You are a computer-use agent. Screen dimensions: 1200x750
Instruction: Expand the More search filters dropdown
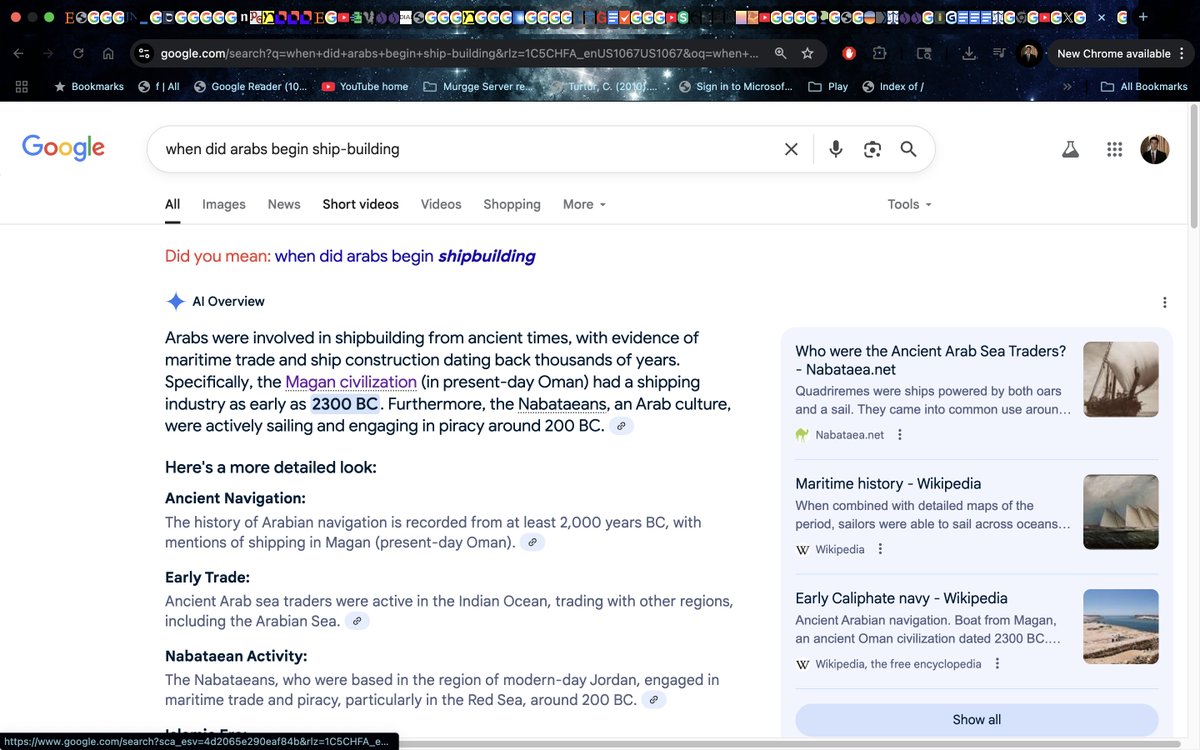tap(585, 204)
